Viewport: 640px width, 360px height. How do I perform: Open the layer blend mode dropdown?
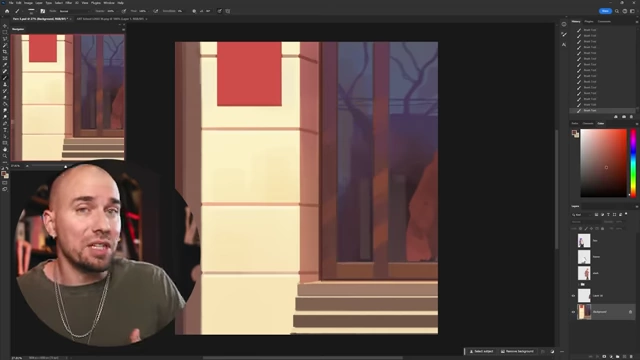tap(587, 222)
